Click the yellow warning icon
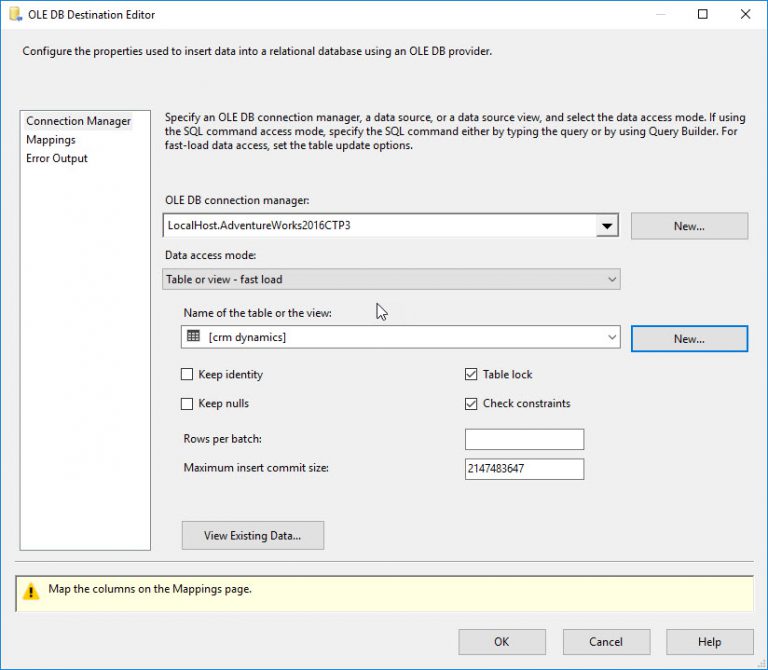The height and width of the screenshot is (670, 768). pyautogui.click(x=32, y=591)
